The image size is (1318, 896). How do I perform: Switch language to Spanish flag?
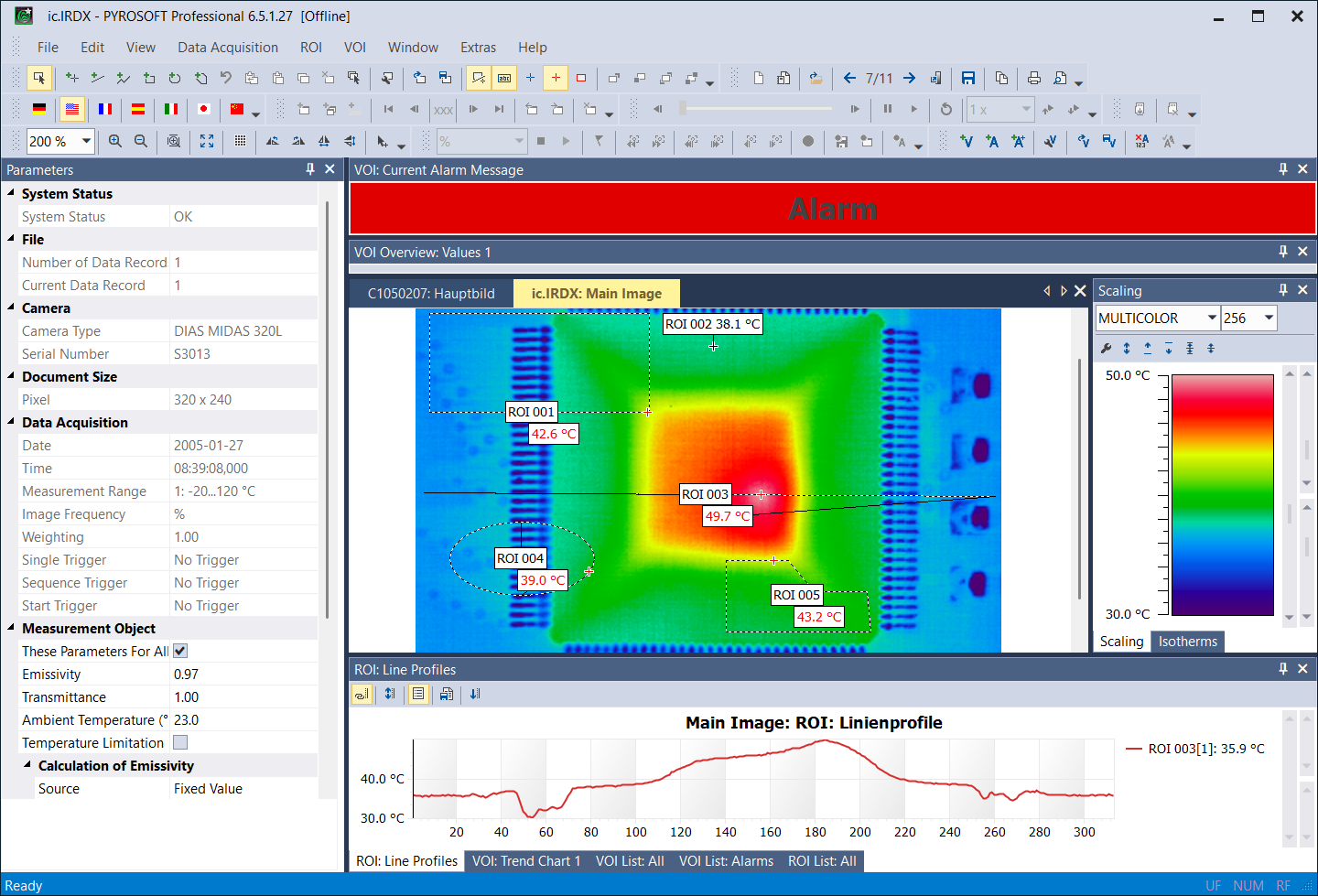pyautogui.click(x=138, y=109)
